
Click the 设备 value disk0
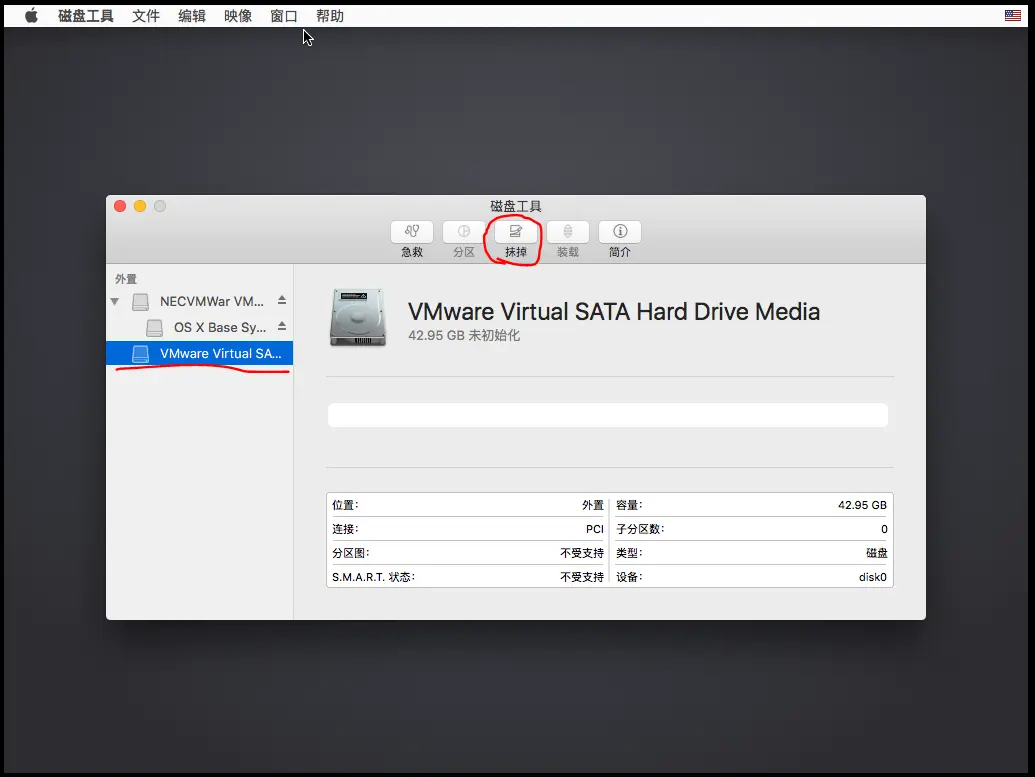click(873, 577)
